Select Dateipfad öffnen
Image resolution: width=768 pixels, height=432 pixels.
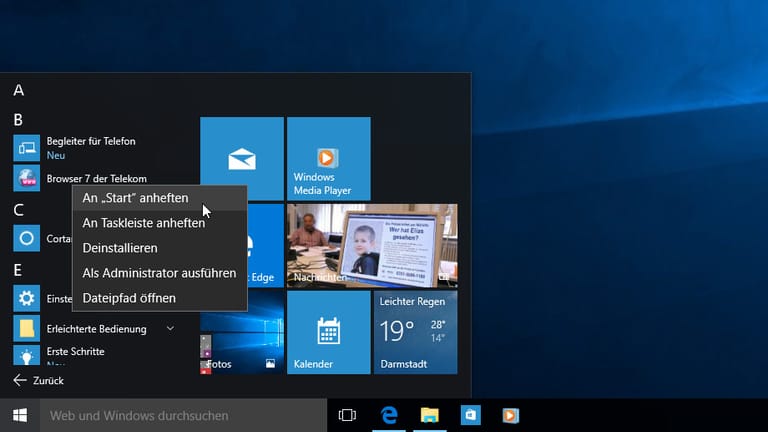[160, 298]
